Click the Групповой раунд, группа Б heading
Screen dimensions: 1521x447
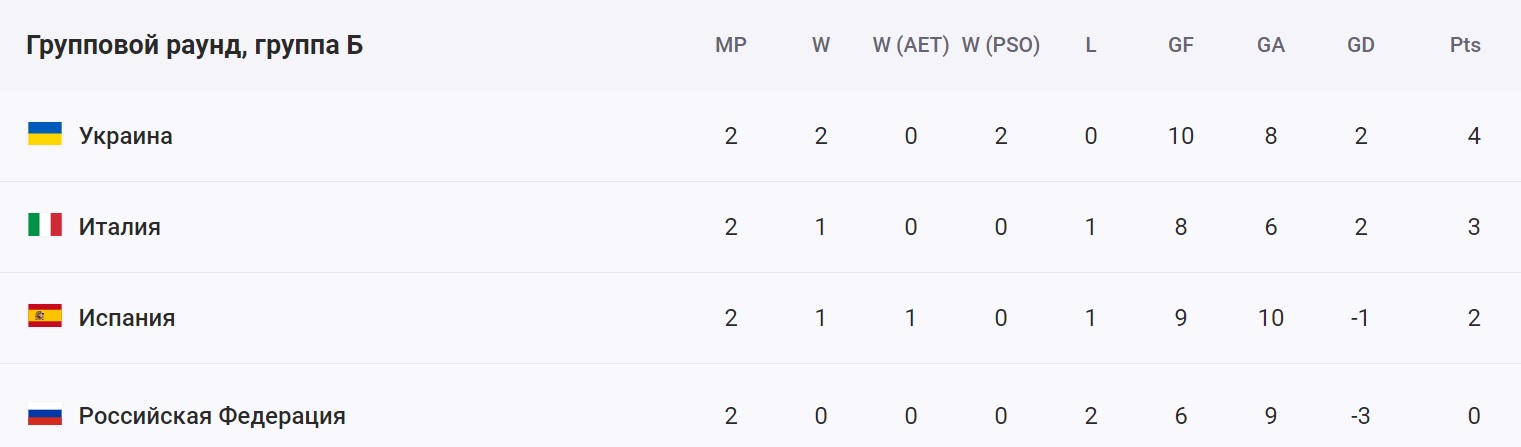194,46
